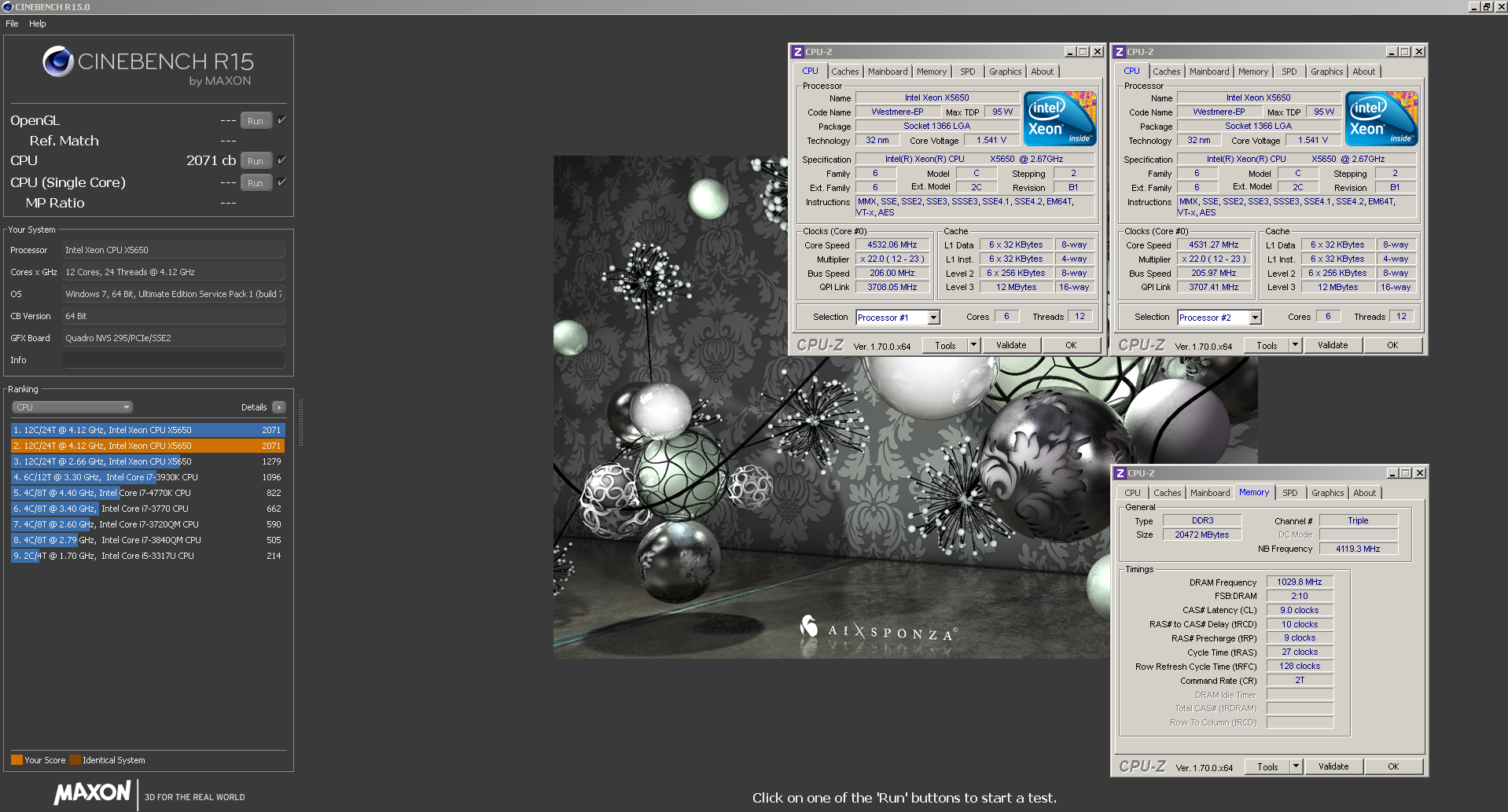Select ranking entry Core i7-3770 CPU

click(x=148, y=509)
